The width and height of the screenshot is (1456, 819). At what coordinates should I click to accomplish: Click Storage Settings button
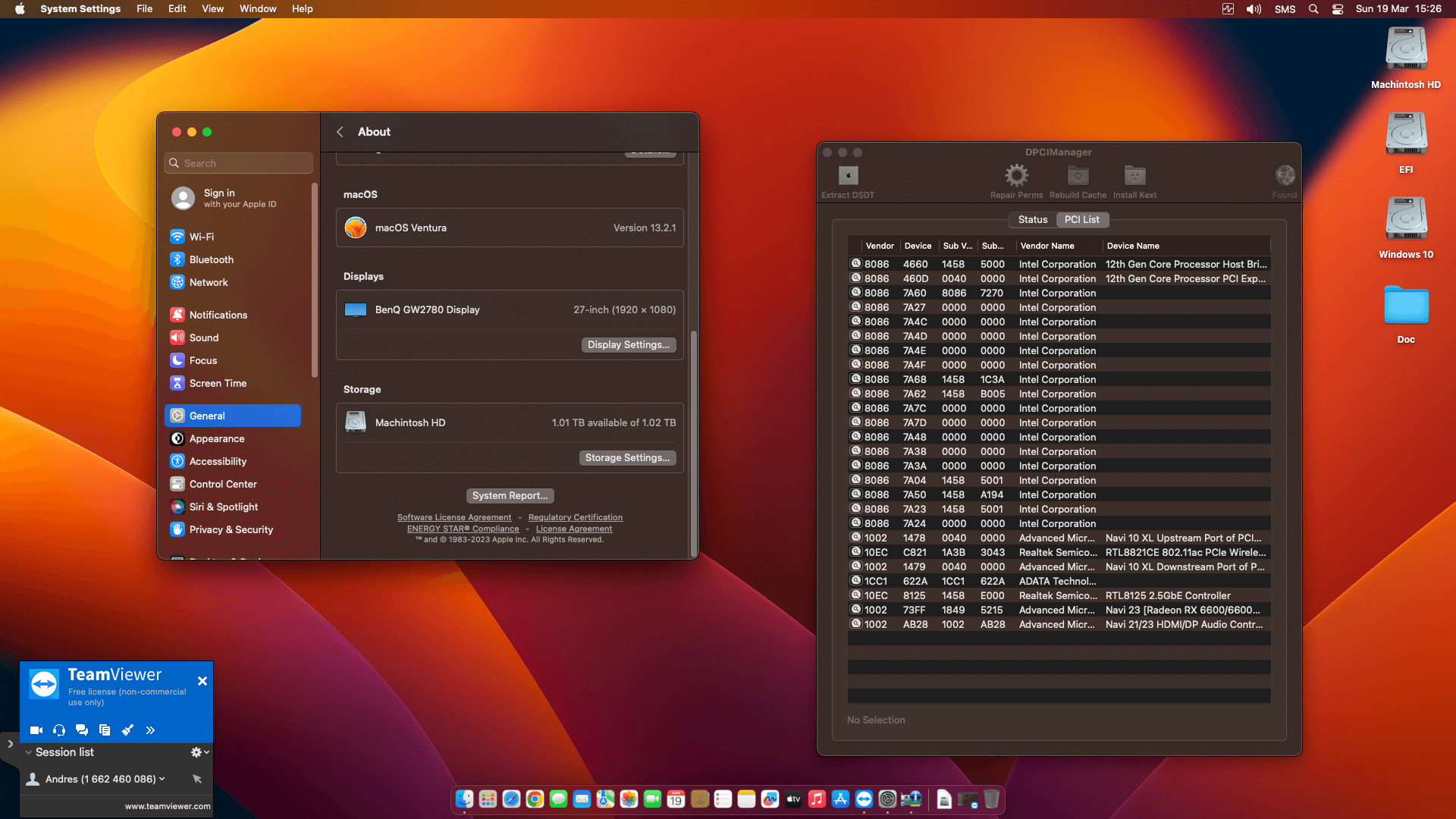[627, 457]
